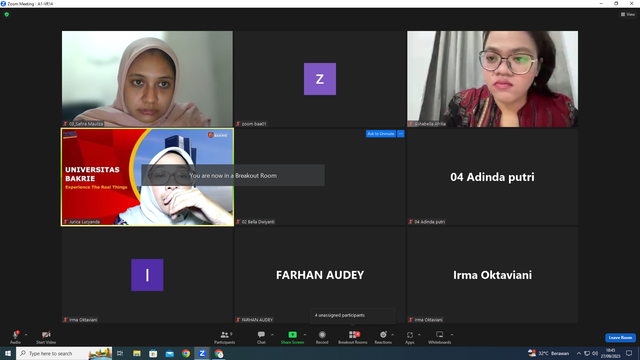This screenshot has width=640, height=360.
Task: Open the View layout menu
Action: tap(628, 14)
